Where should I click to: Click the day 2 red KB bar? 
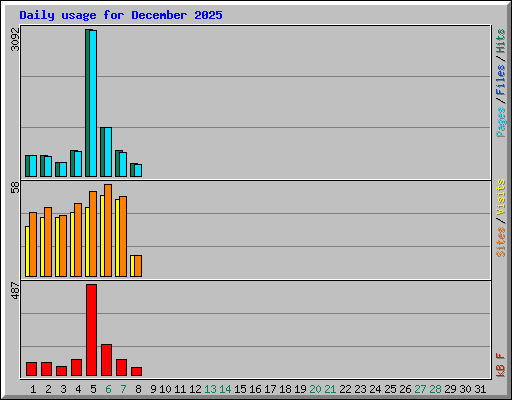[46, 369]
